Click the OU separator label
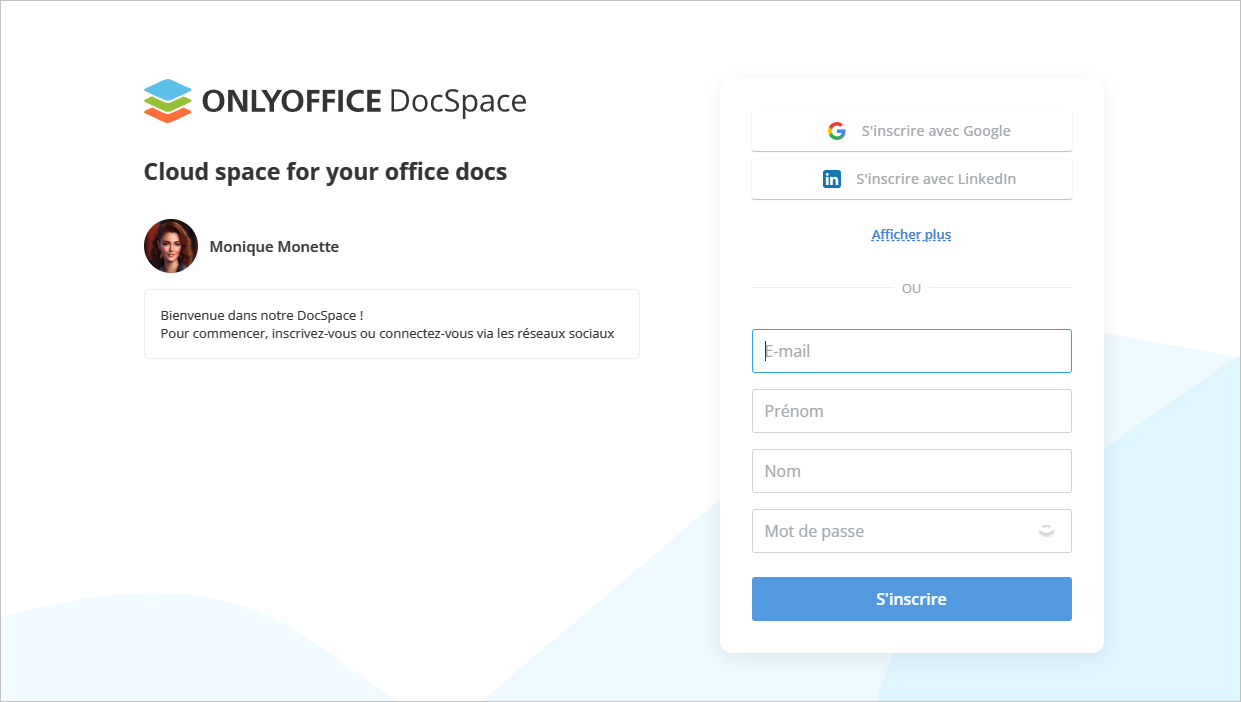Screen dimensions: 1241x702 pyautogui.click(x=911, y=288)
